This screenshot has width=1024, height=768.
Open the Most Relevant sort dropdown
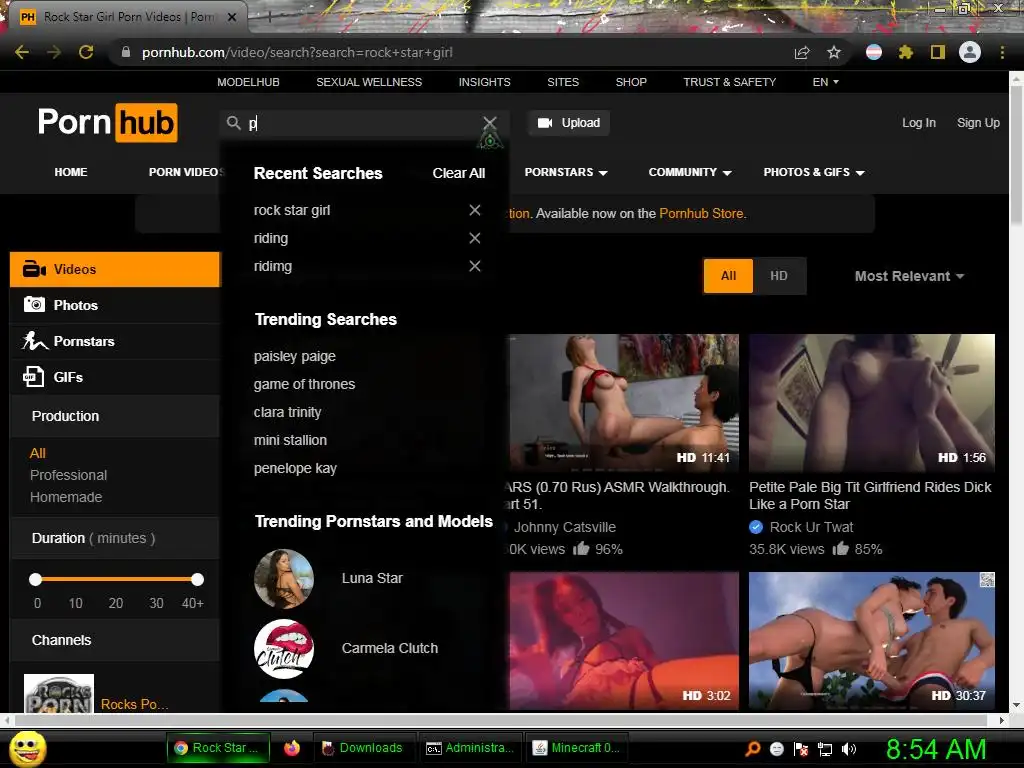[909, 276]
